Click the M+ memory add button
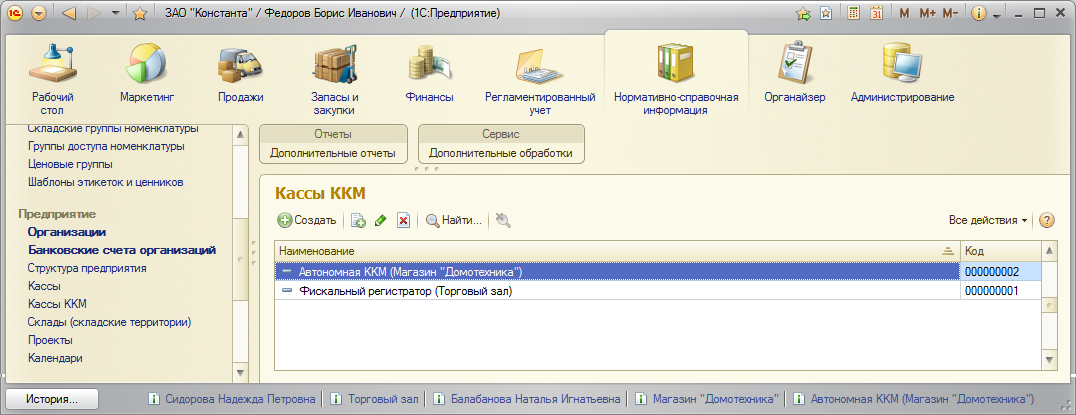The width and height of the screenshot is (1076, 415). point(927,13)
